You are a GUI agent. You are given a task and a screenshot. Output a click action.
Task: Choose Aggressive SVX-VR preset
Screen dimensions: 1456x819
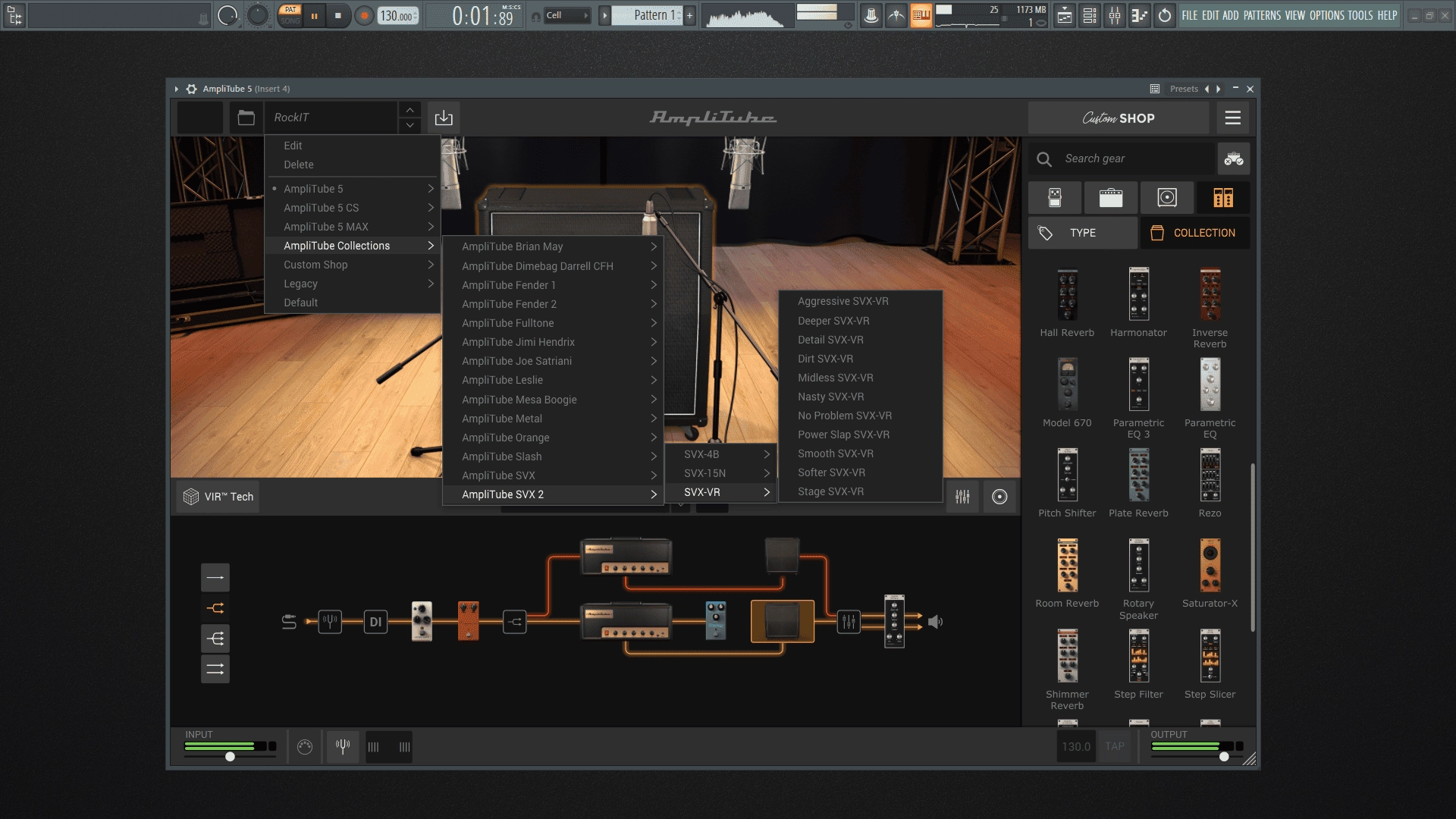click(861, 301)
